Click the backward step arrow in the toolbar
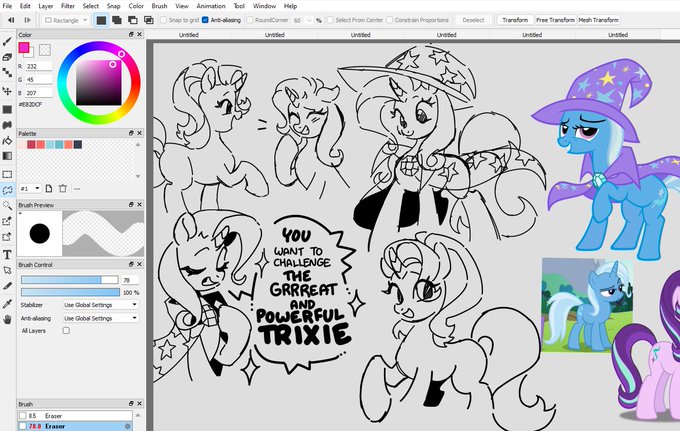Screen dimensions: 680x431 11,20
